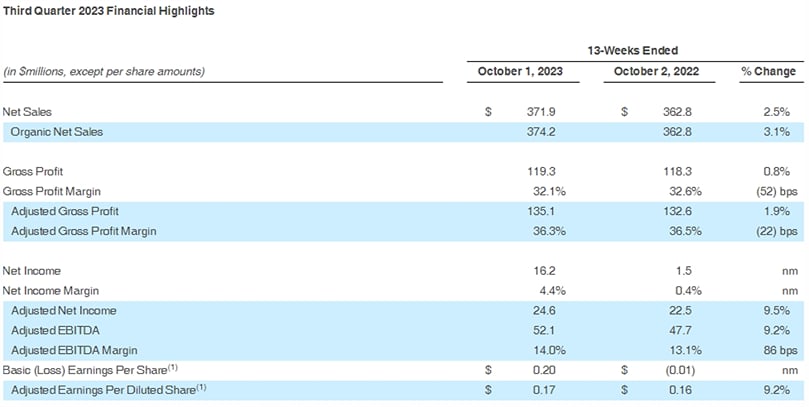The height and width of the screenshot is (407, 809).
Task: Select the 371.9 Net Sales value
Action: 541,112
